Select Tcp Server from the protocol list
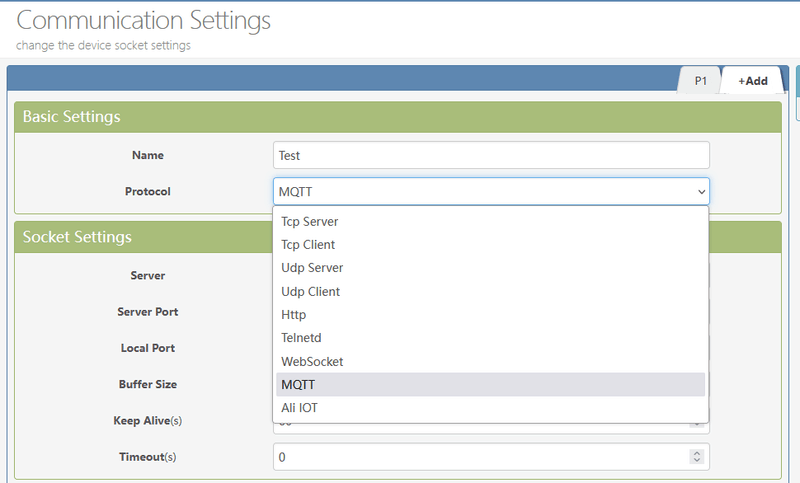Screen dimensions: 800x483 point(310,221)
